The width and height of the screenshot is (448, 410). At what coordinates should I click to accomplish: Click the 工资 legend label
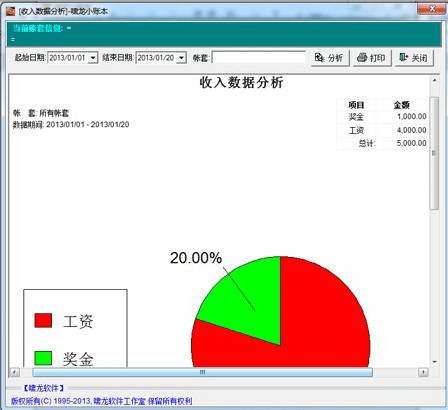click(78, 322)
